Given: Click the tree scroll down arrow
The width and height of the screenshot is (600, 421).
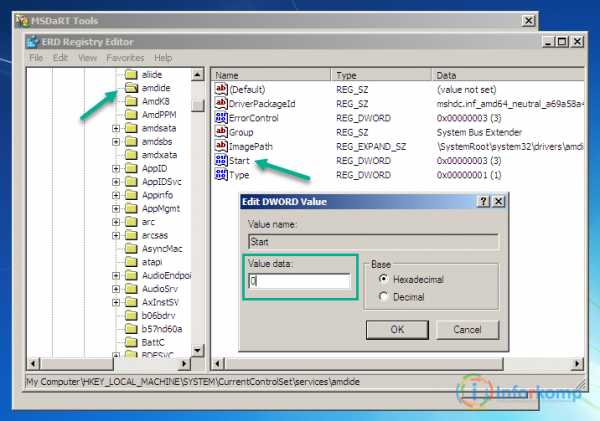Looking at the screenshot, I should (197, 350).
